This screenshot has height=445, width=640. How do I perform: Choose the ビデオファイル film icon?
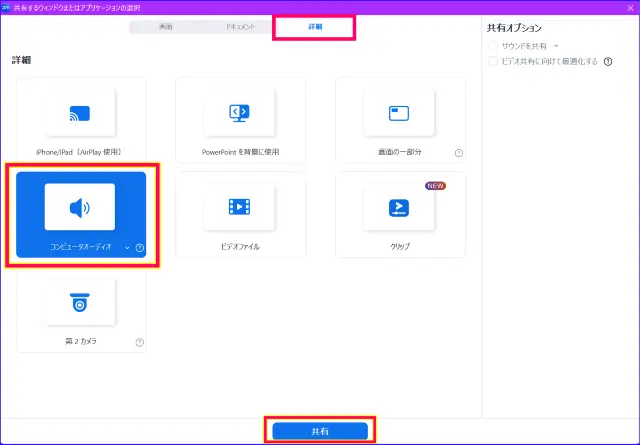coord(240,207)
